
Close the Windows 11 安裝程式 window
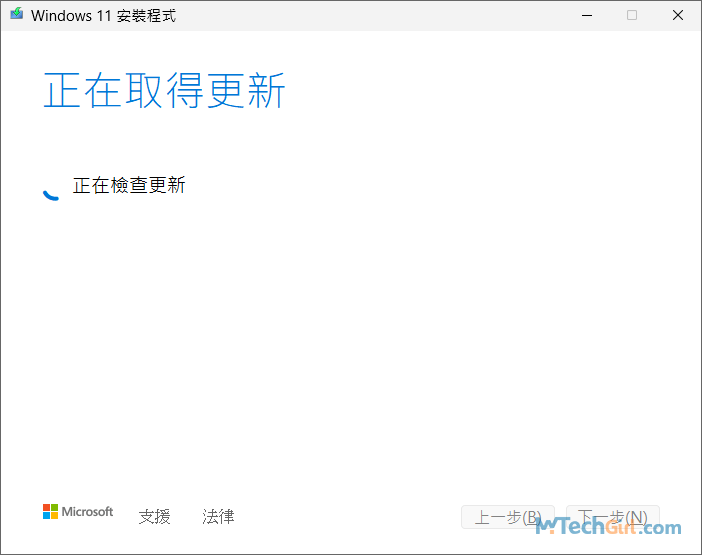(x=678, y=15)
